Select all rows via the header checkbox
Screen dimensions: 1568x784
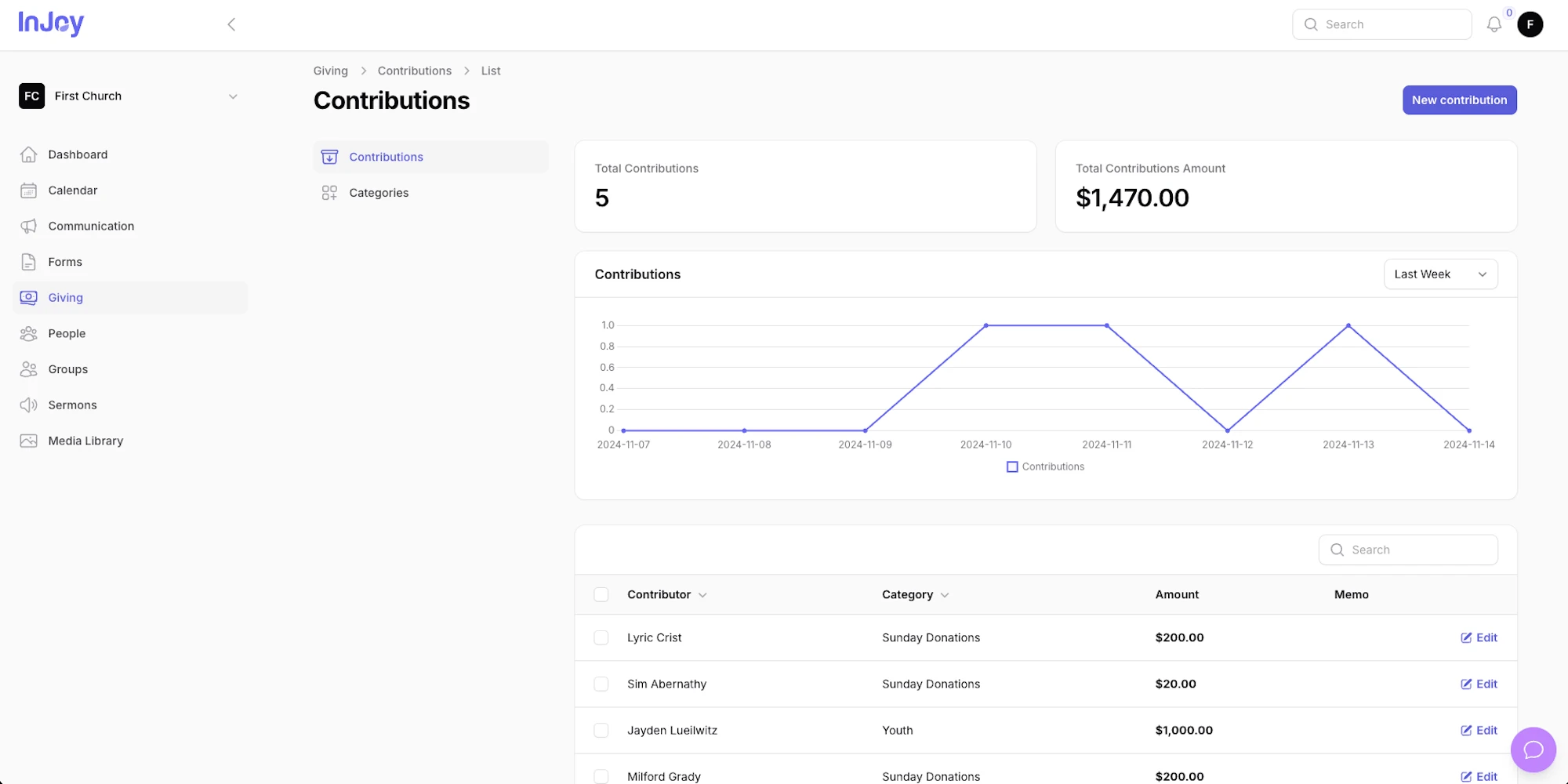(x=601, y=594)
